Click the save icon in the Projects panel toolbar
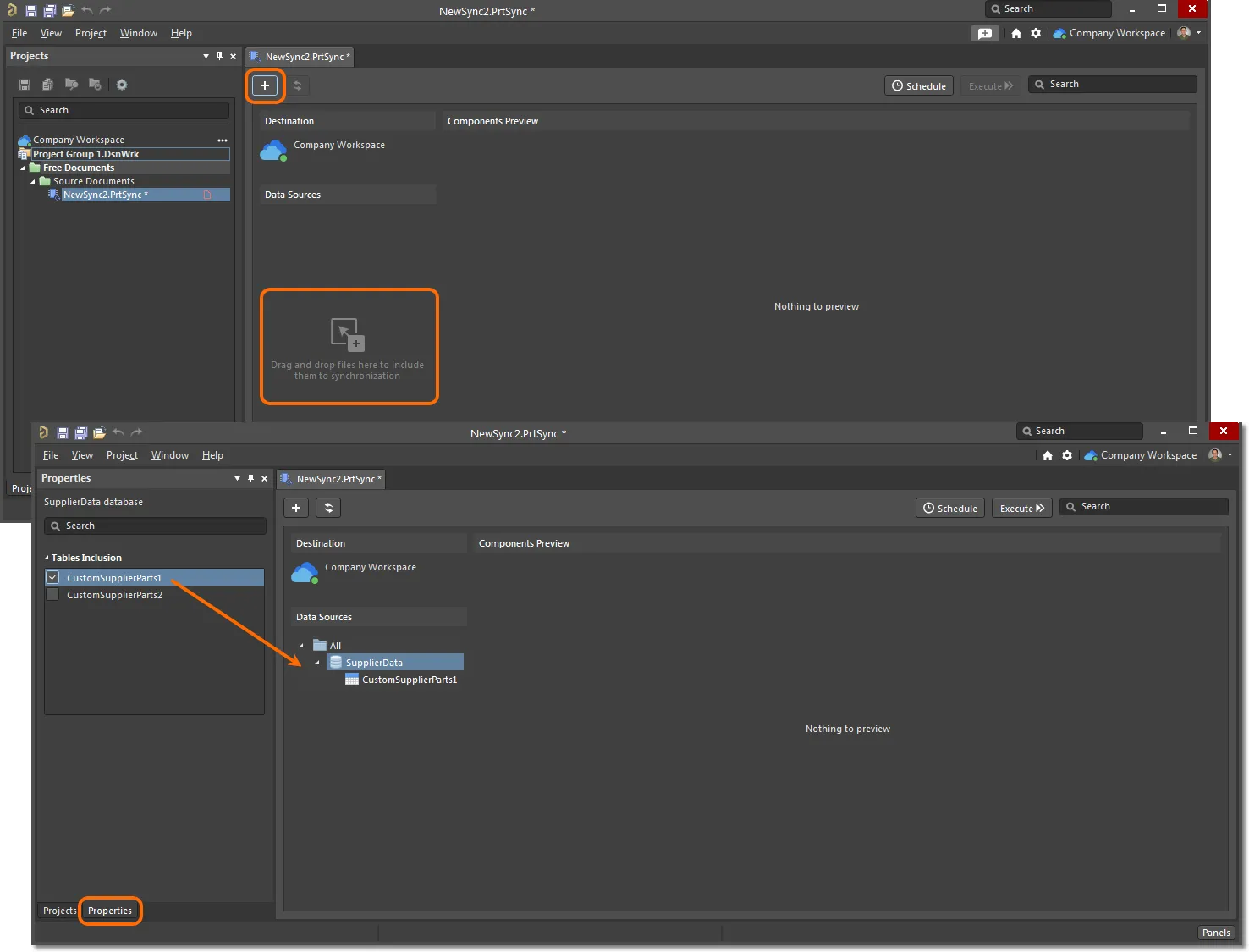This screenshot has height=952, width=1249. pos(25,85)
